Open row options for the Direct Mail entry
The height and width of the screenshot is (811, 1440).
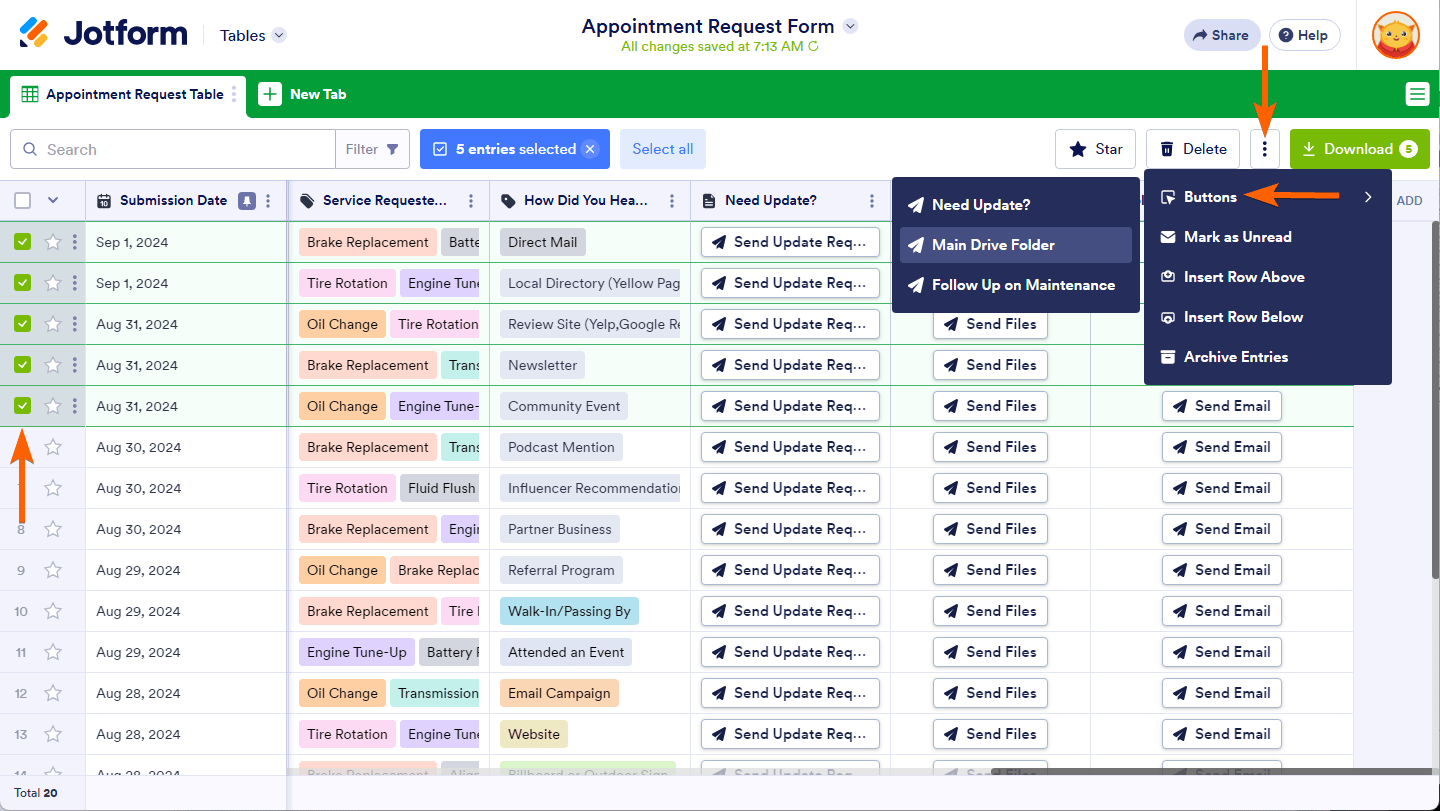(x=75, y=242)
